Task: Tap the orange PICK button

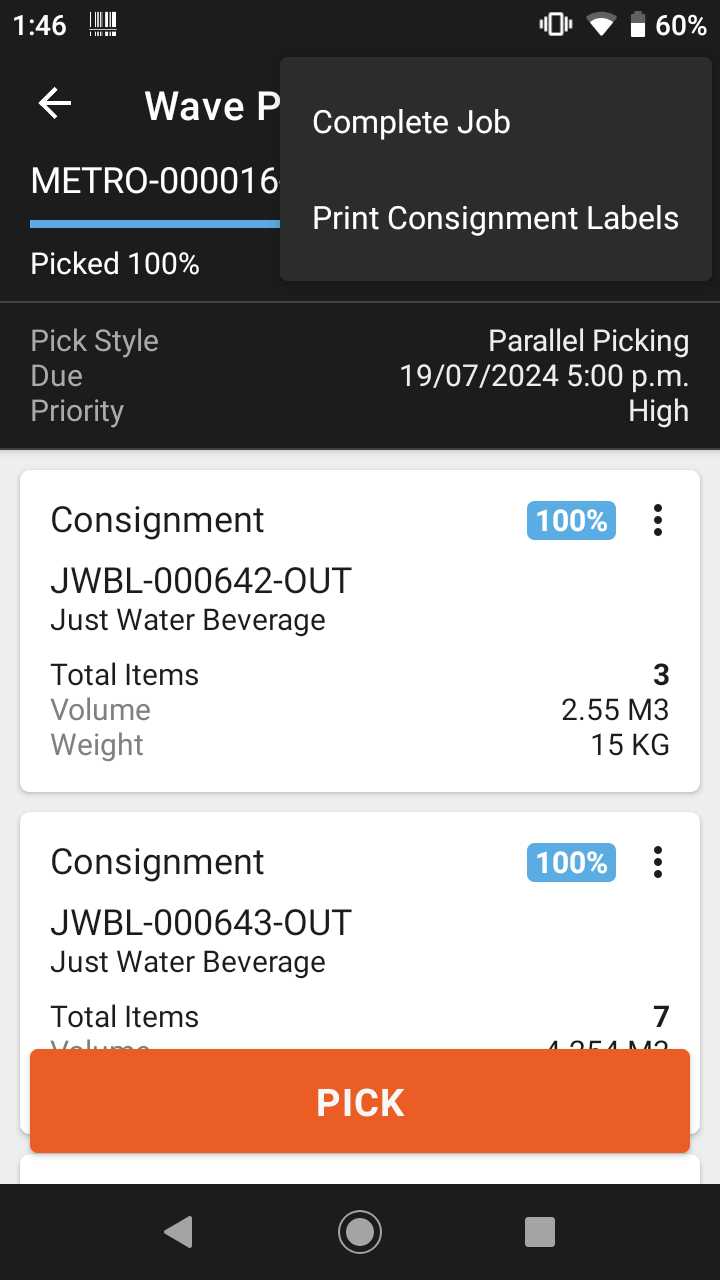Action: pyautogui.click(x=360, y=1101)
